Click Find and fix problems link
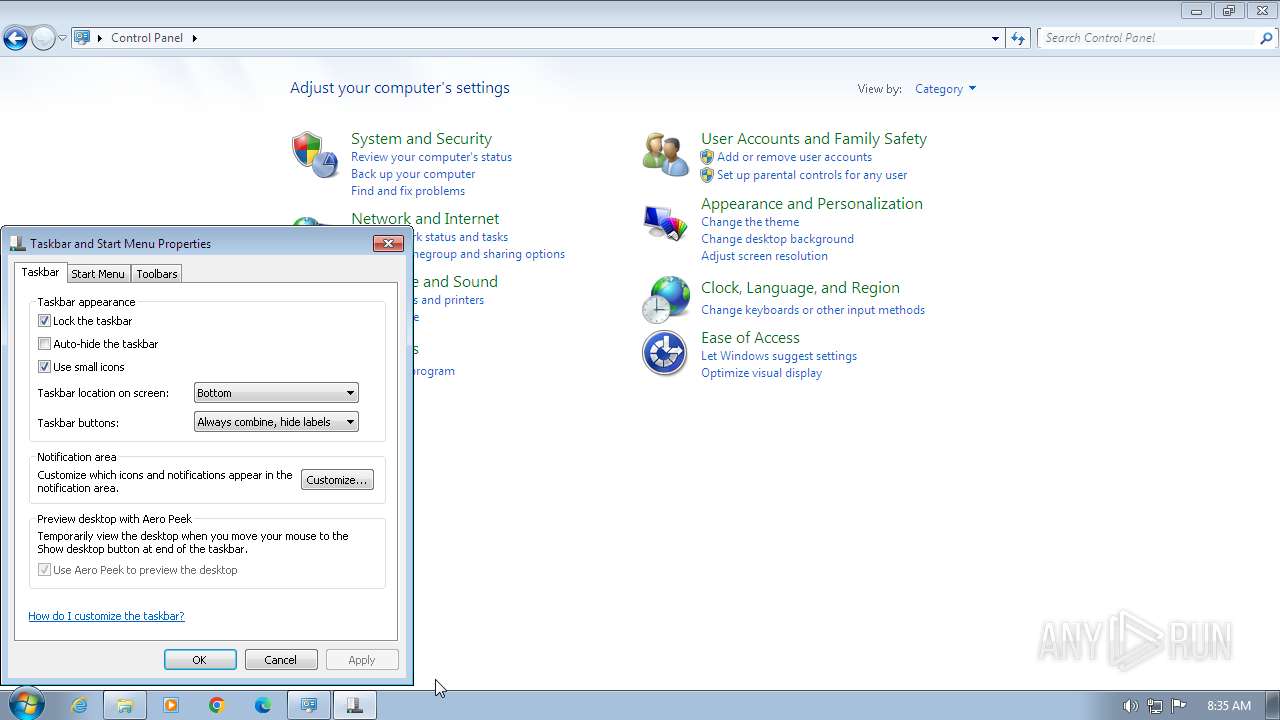Viewport: 1280px width, 720px height. pos(408,191)
